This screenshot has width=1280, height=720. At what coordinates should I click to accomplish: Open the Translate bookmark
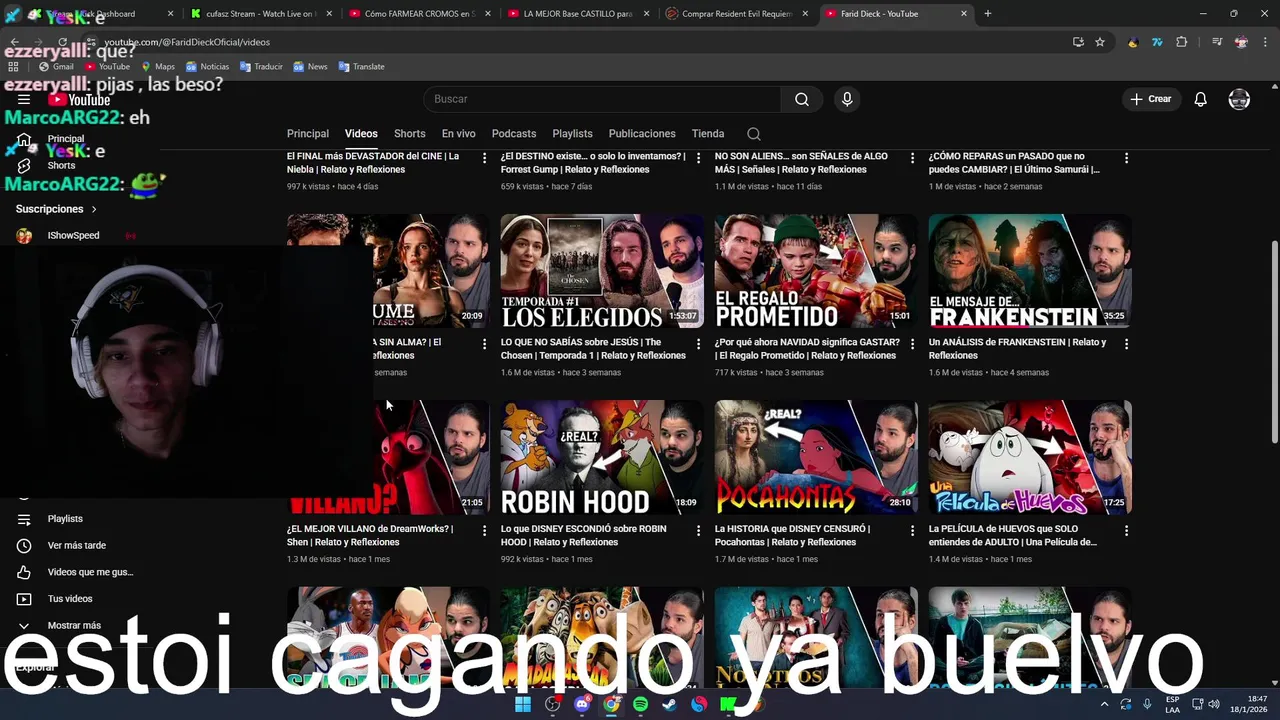pos(361,67)
